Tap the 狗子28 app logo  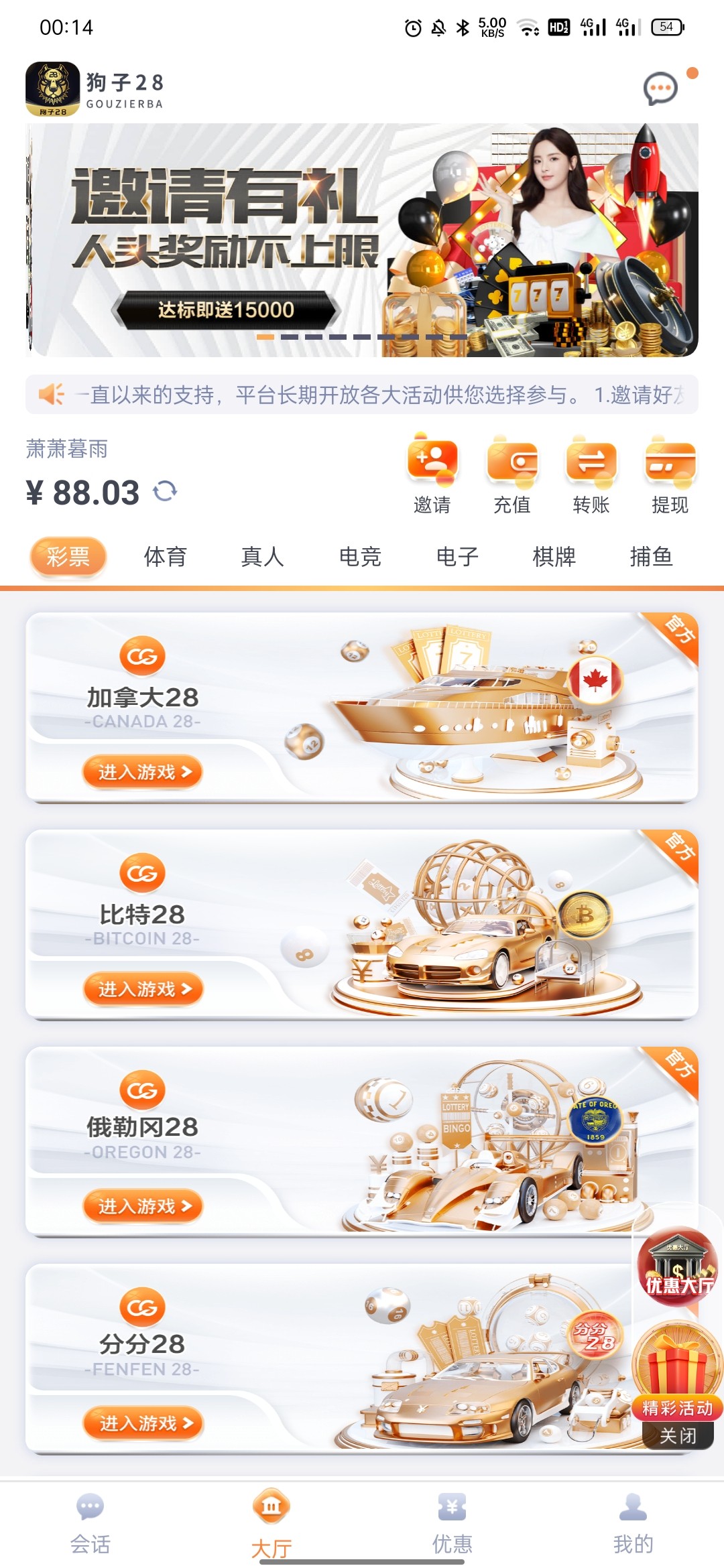[52, 89]
